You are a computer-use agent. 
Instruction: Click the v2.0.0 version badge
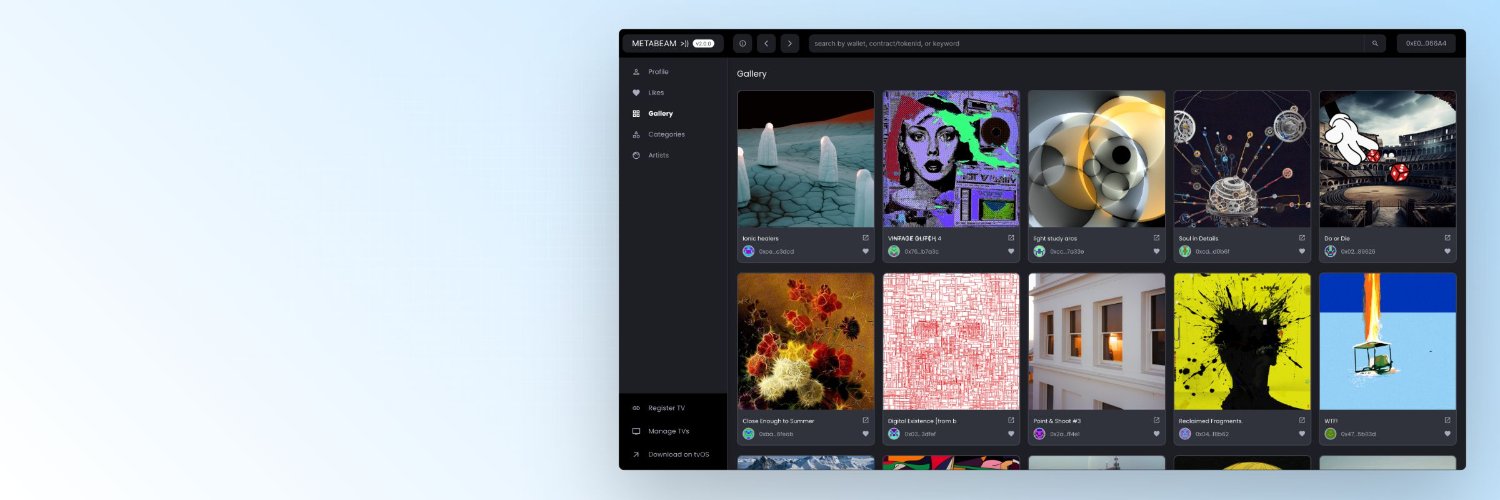[x=703, y=44]
